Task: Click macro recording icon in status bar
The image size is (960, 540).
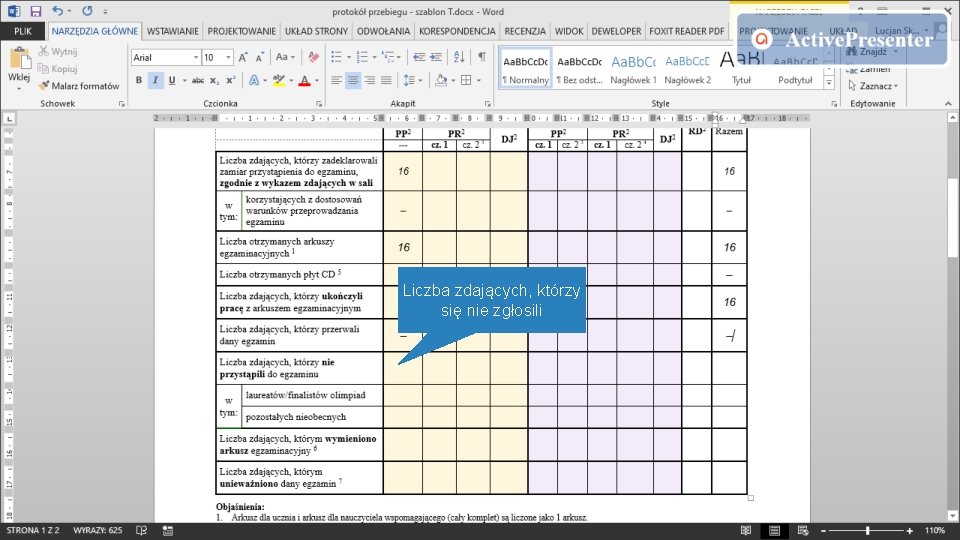Action: coord(168,531)
